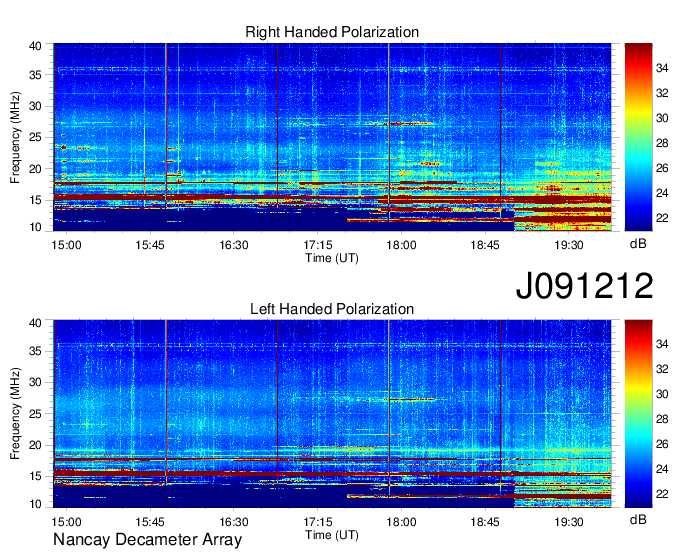Click the 'dB' unit under Left Handed color bar
The image size is (680, 552).
coord(638,520)
